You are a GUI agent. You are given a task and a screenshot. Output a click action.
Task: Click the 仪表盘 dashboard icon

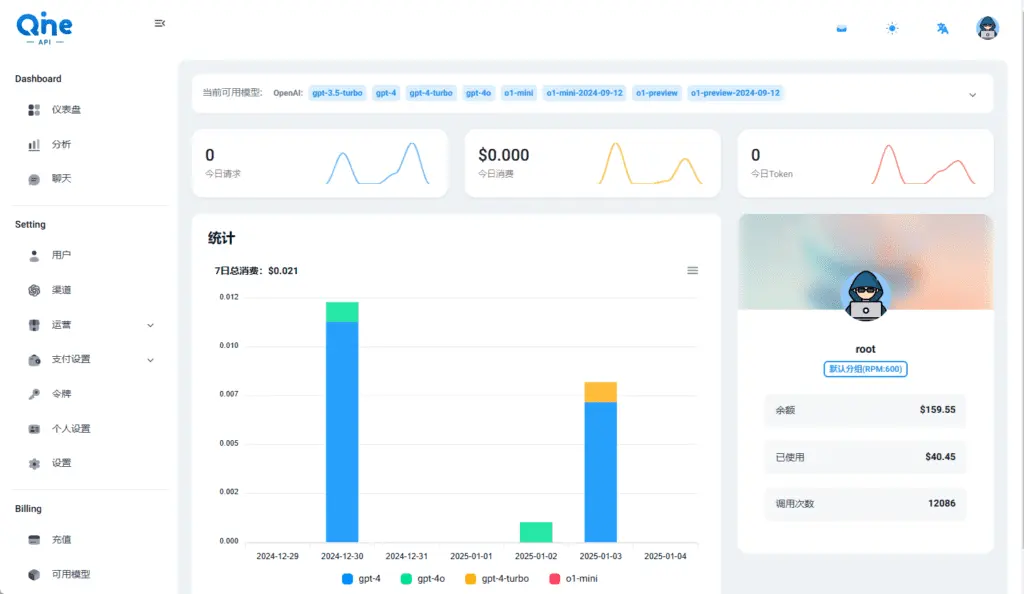point(34,110)
